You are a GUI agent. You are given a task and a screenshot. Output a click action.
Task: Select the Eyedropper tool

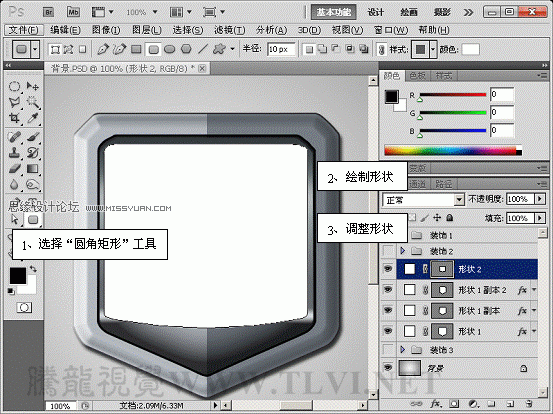33,118
